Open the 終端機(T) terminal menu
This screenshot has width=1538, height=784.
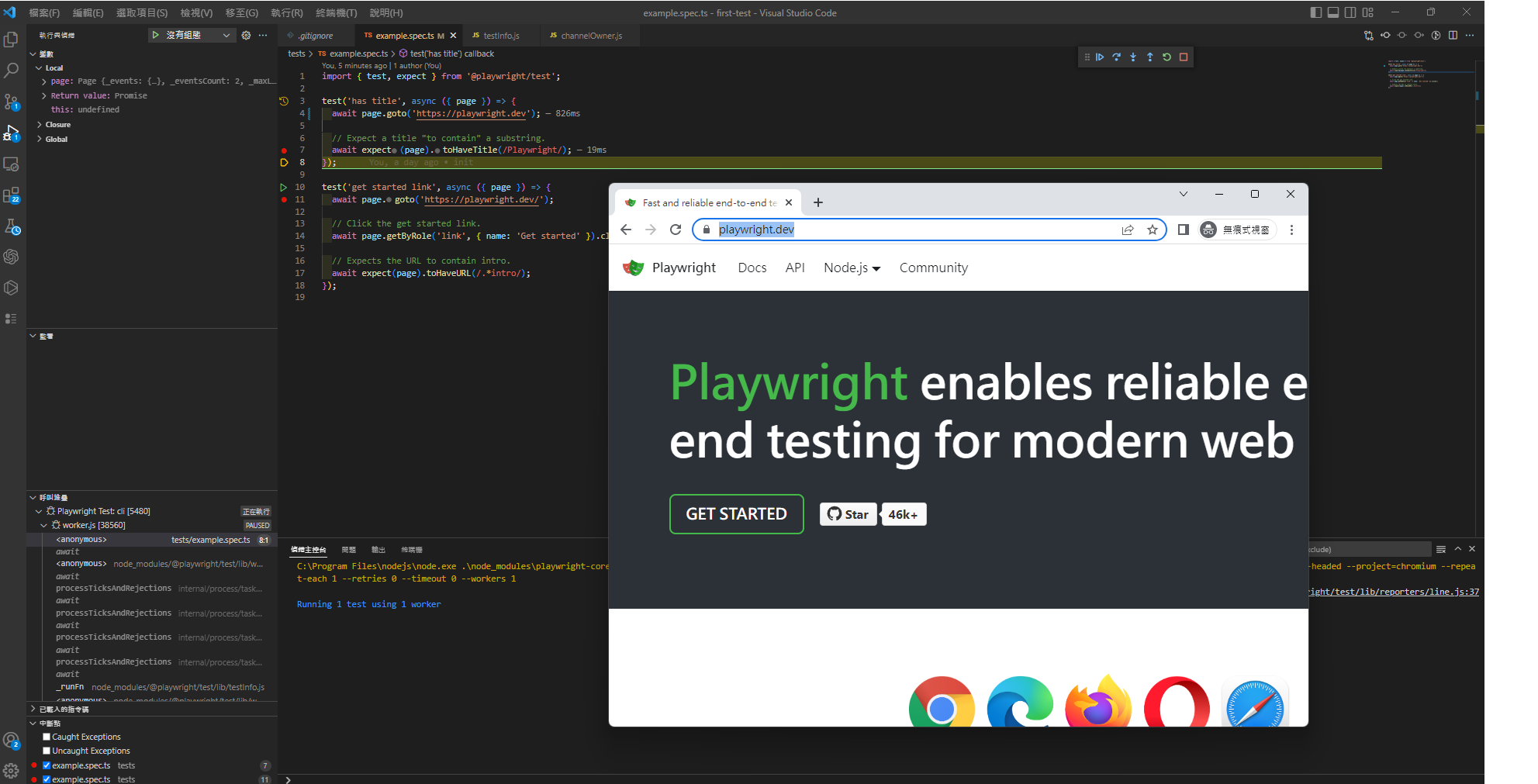coord(336,13)
